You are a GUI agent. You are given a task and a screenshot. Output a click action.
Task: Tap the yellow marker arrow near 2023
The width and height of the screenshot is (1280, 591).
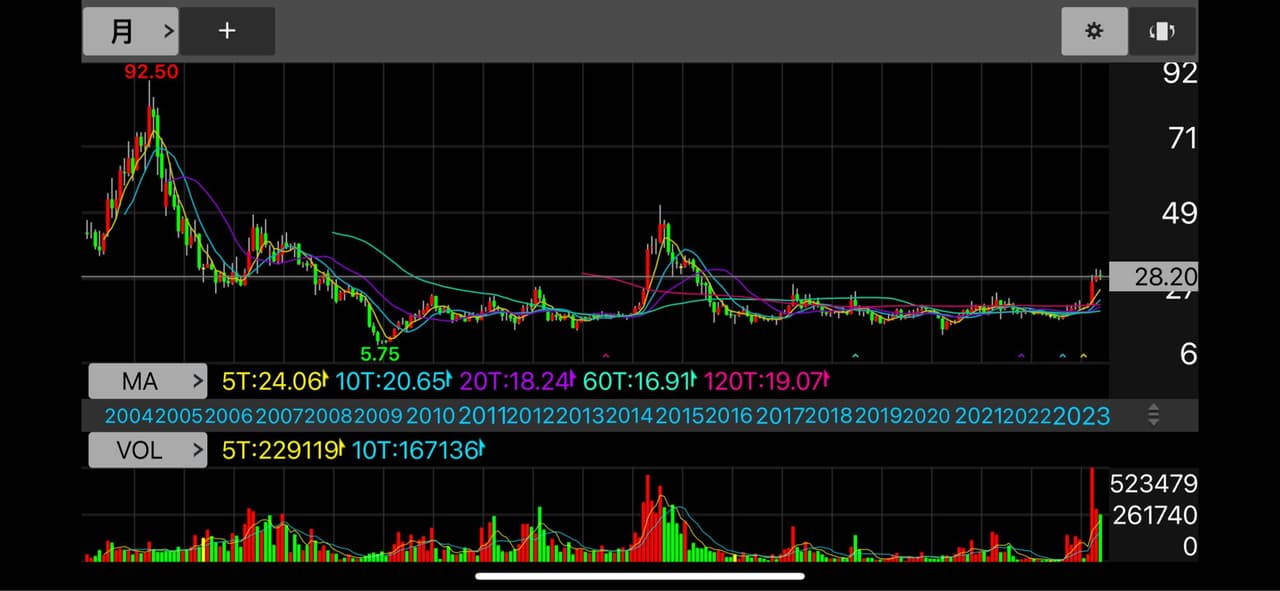click(x=1083, y=356)
